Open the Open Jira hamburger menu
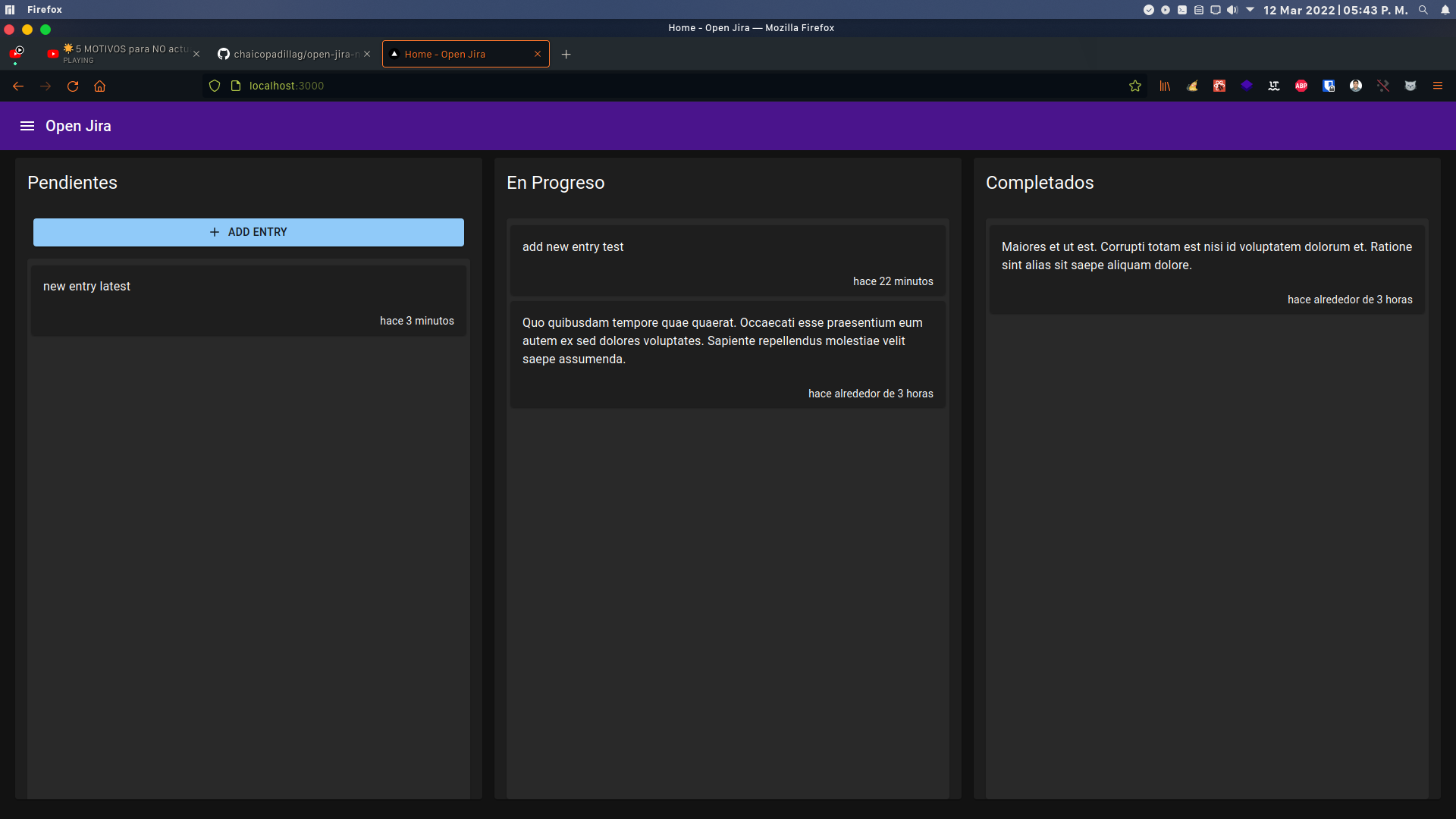The height and width of the screenshot is (819, 1456). (x=27, y=126)
